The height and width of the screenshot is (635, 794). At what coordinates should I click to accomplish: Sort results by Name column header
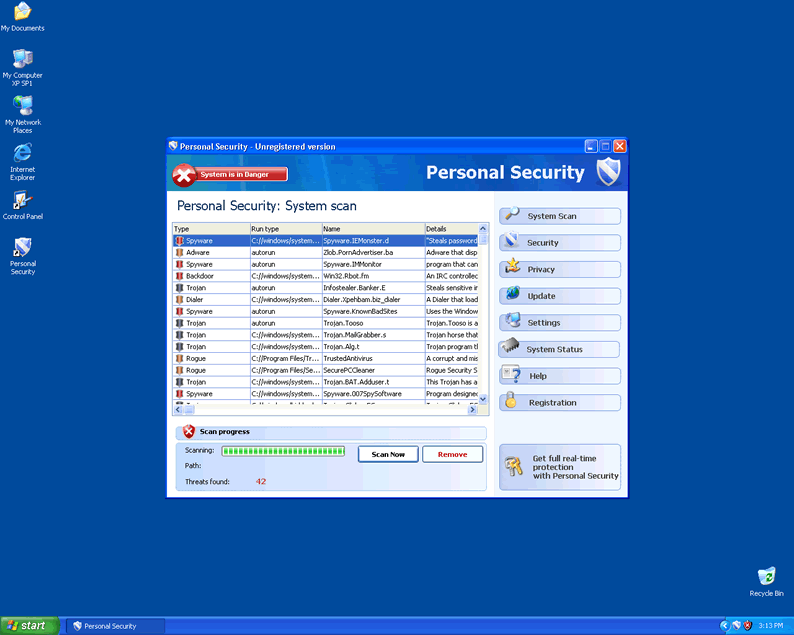[372, 229]
